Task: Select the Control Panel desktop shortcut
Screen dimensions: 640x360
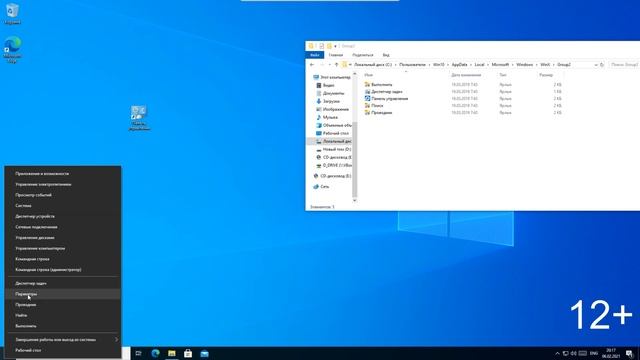Action: tap(139, 118)
